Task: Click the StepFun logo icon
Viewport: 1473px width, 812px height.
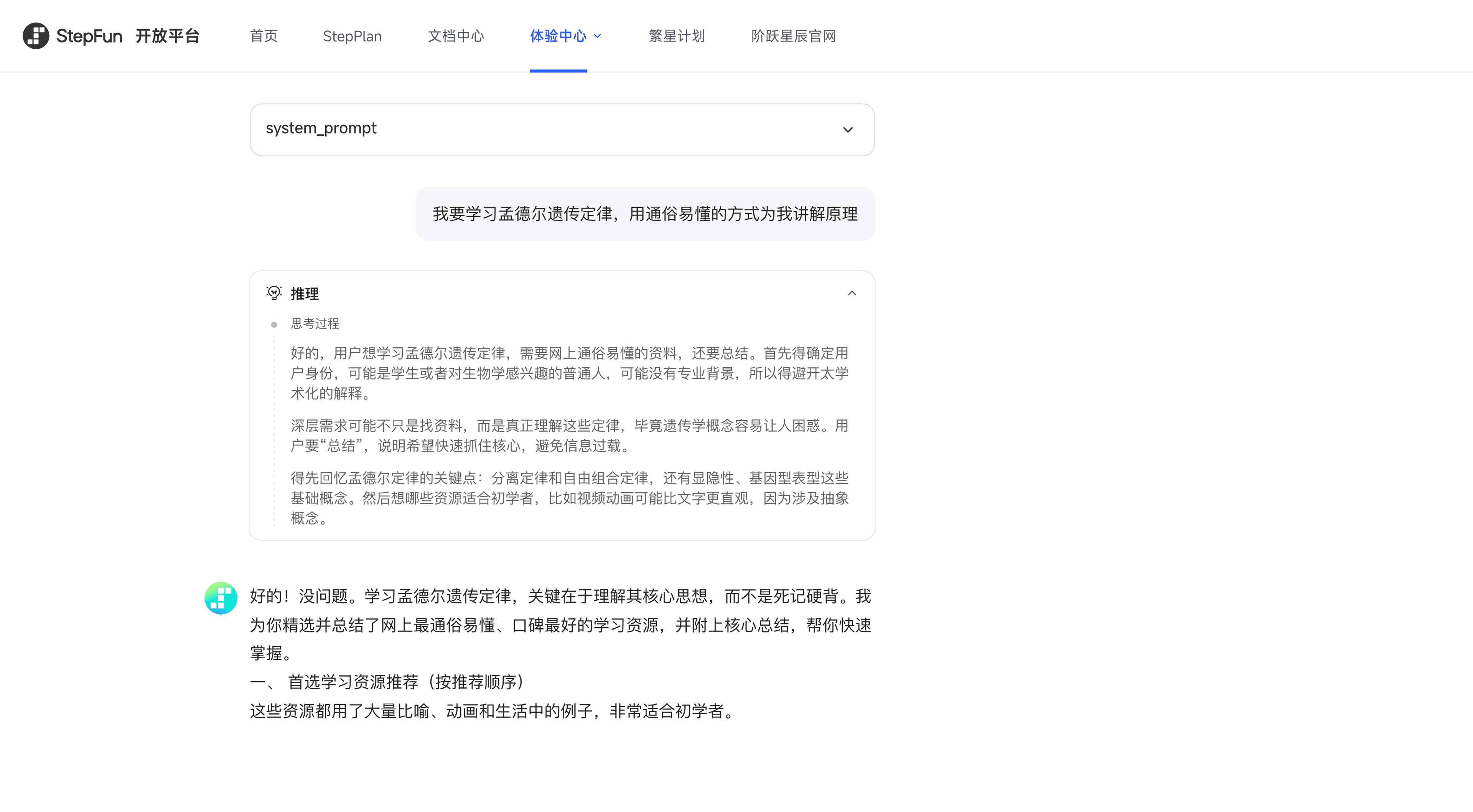Action: (35, 36)
